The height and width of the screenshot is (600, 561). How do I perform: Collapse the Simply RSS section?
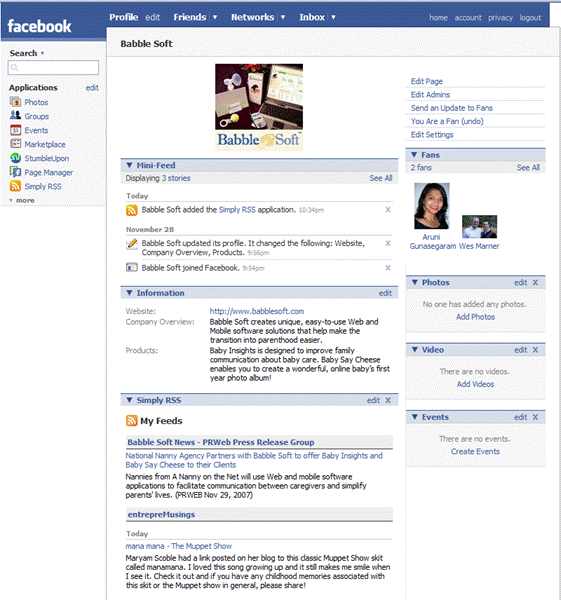point(129,400)
